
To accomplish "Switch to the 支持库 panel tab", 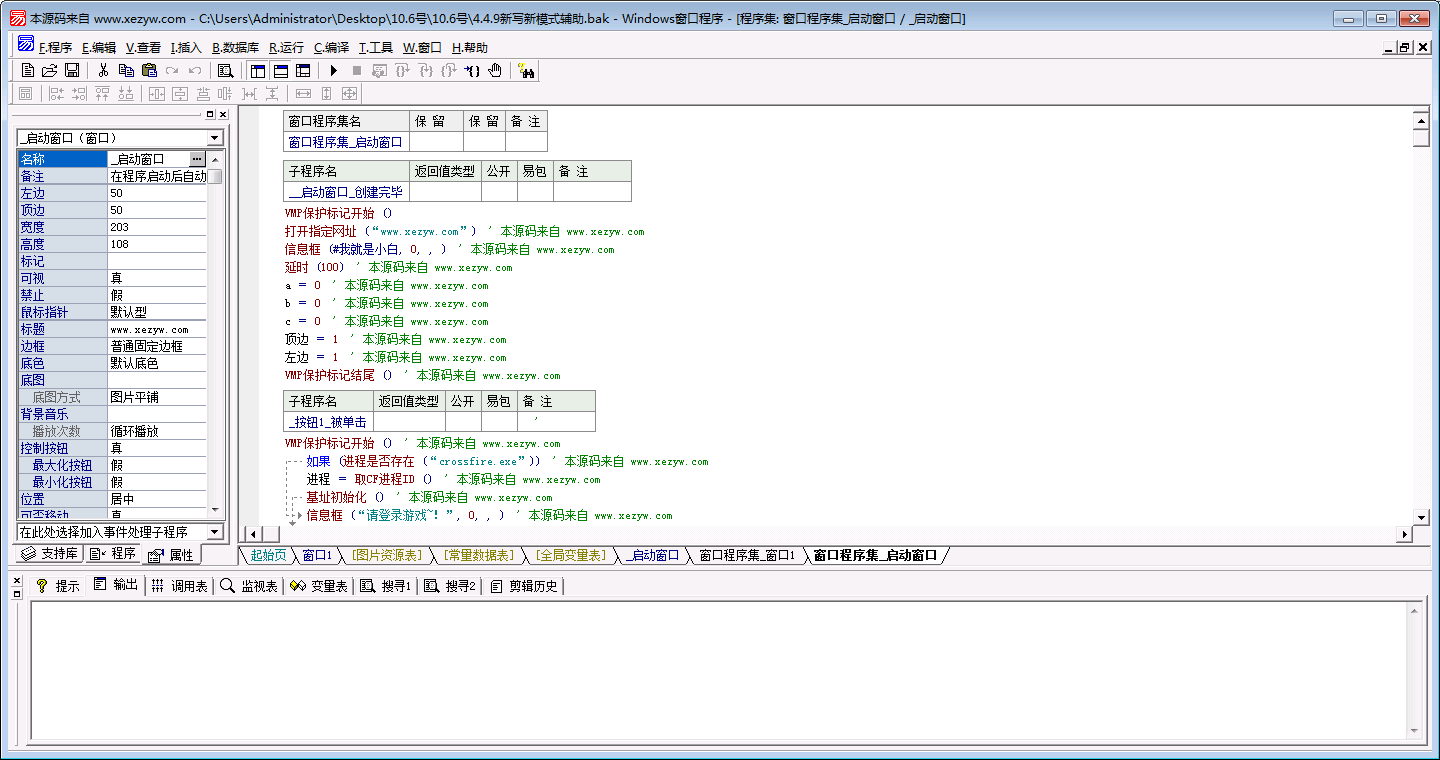I will click(50, 554).
